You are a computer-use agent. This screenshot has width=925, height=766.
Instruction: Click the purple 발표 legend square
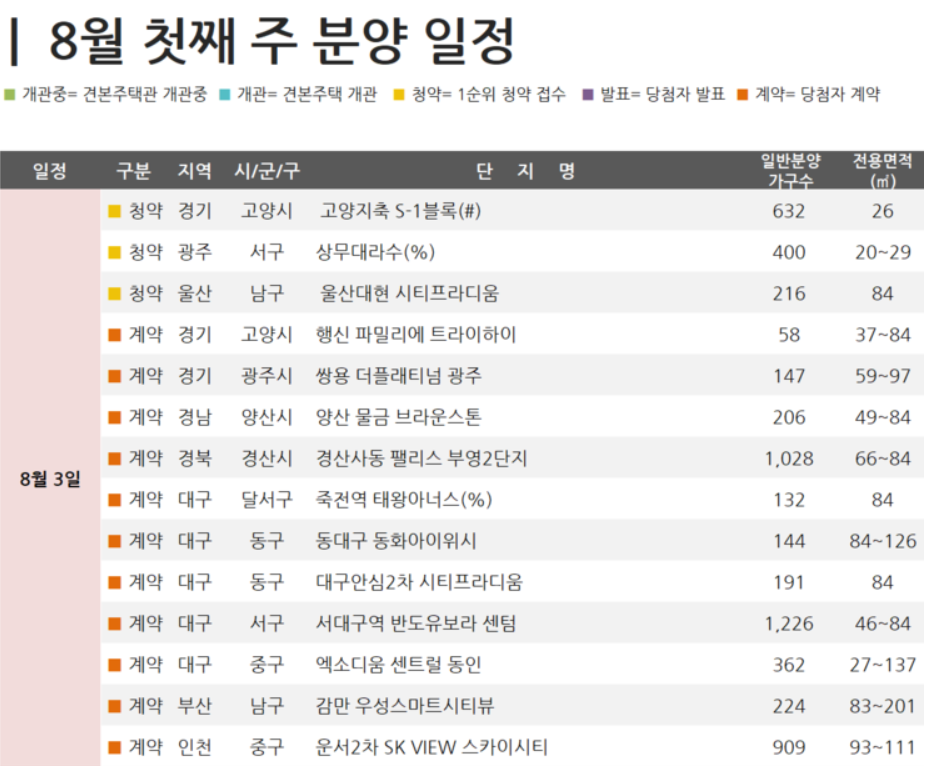click(x=588, y=94)
